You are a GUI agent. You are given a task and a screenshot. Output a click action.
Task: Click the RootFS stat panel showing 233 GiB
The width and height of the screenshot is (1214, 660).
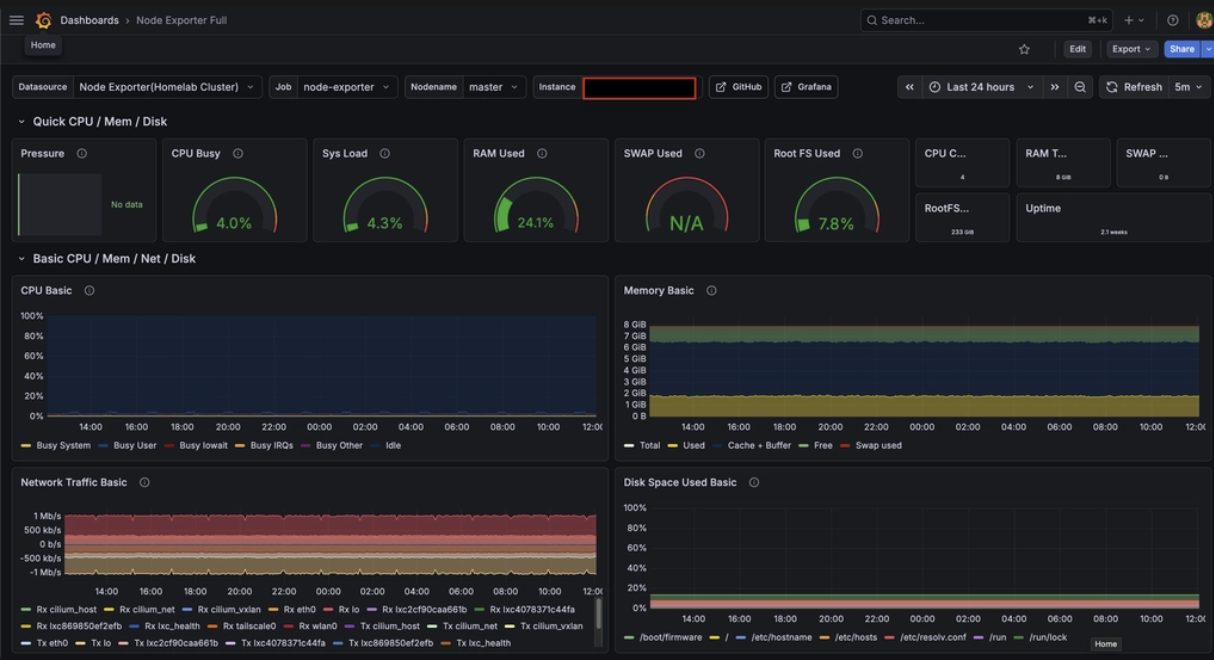[962, 218]
